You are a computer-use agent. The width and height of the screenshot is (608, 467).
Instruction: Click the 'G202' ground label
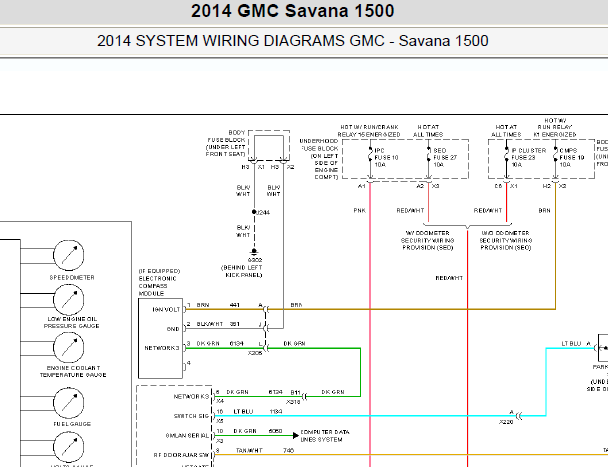255,260
